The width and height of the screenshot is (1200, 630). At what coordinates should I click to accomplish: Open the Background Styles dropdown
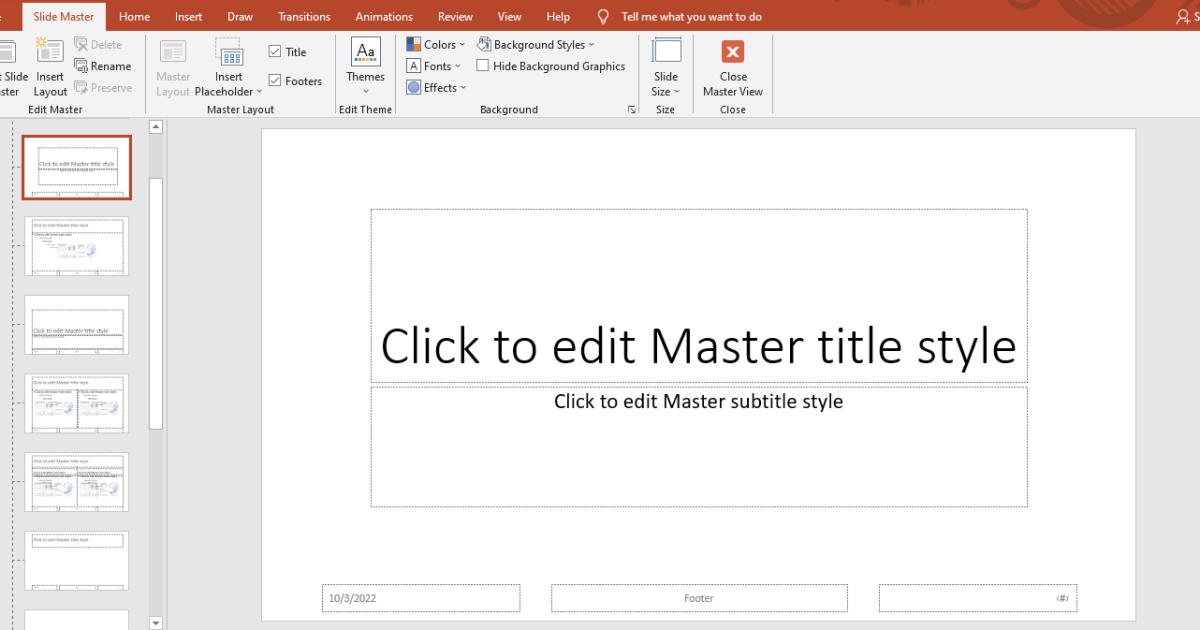pyautogui.click(x=537, y=44)
